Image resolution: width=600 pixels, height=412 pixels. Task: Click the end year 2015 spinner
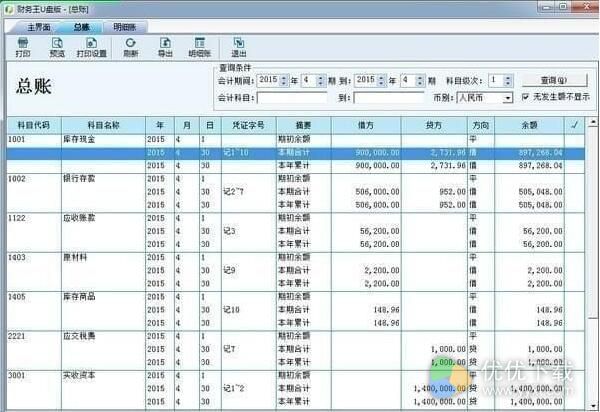pos(370,80)
